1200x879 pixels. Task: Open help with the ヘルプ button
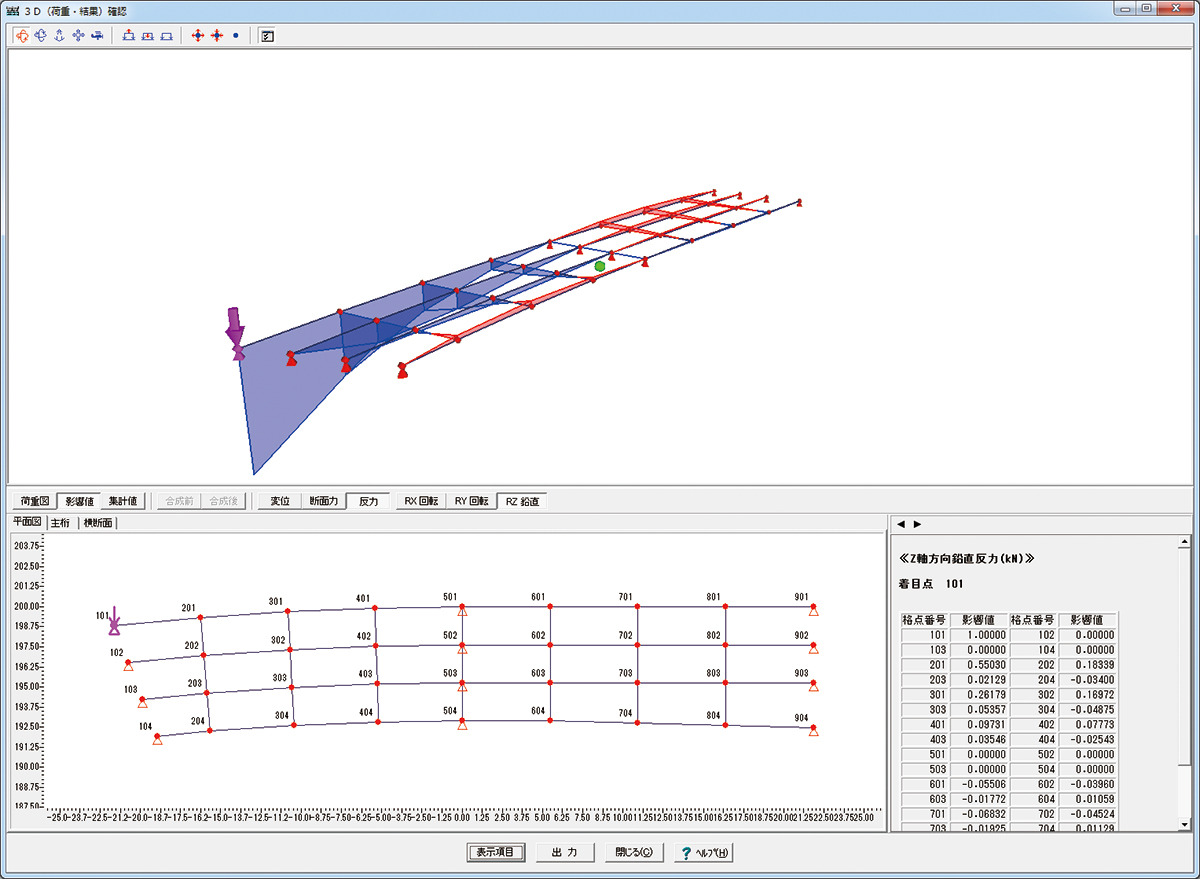point(704,852)
